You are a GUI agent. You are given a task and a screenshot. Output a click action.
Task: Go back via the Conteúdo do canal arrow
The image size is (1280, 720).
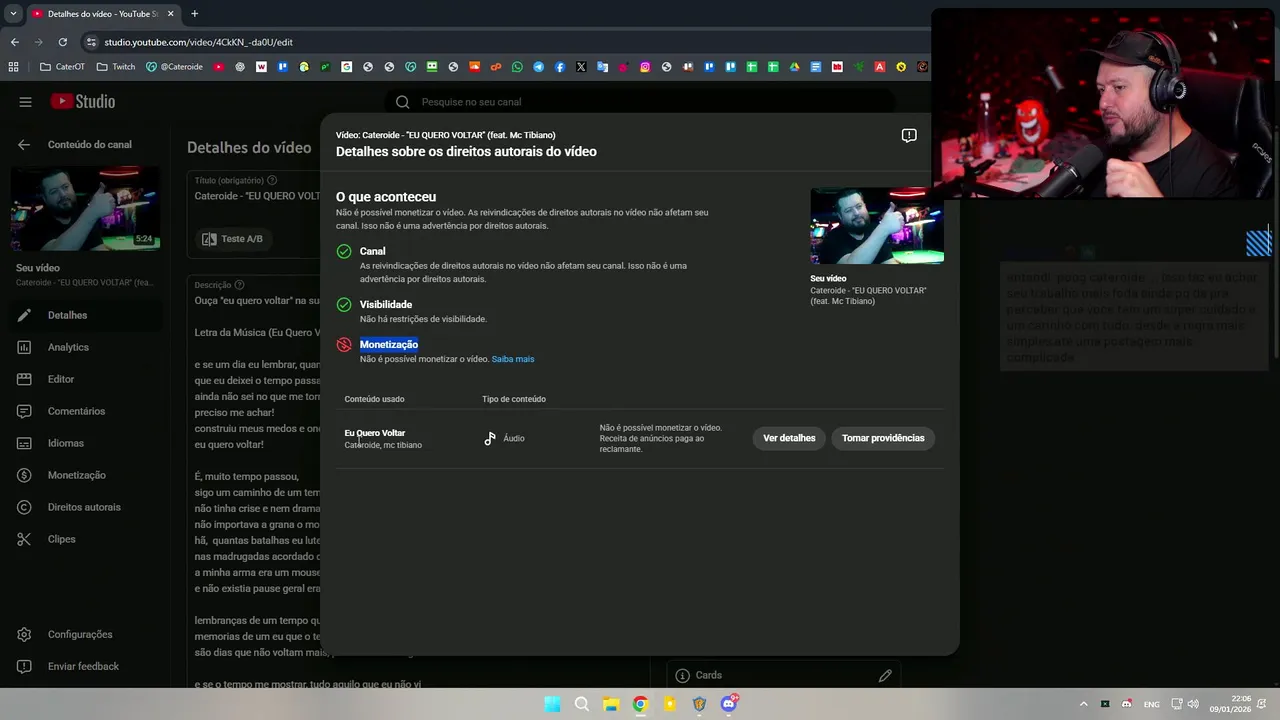[x=24, y=145]
